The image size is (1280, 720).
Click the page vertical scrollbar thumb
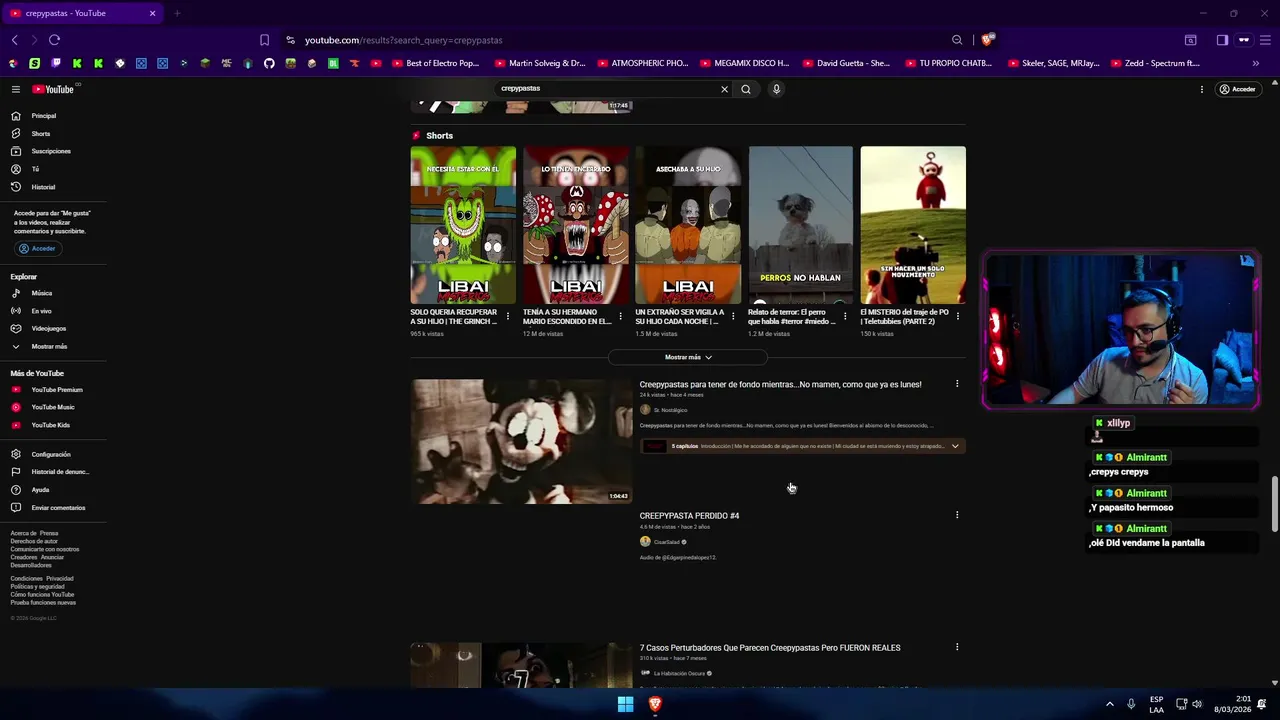(1274, 505)
